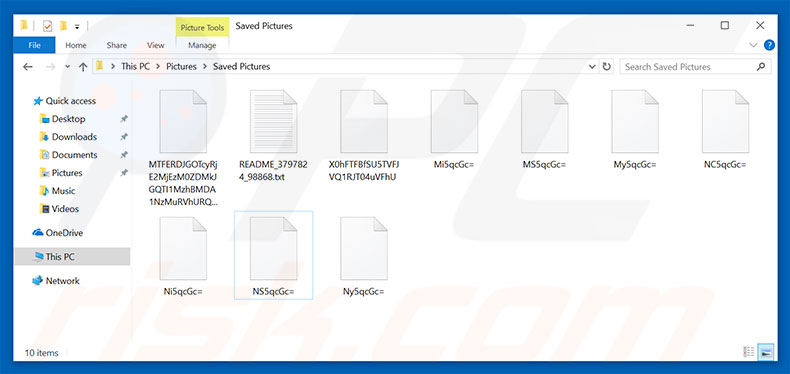Refresh the Saved Pictures folder

(x=607, y=67)
